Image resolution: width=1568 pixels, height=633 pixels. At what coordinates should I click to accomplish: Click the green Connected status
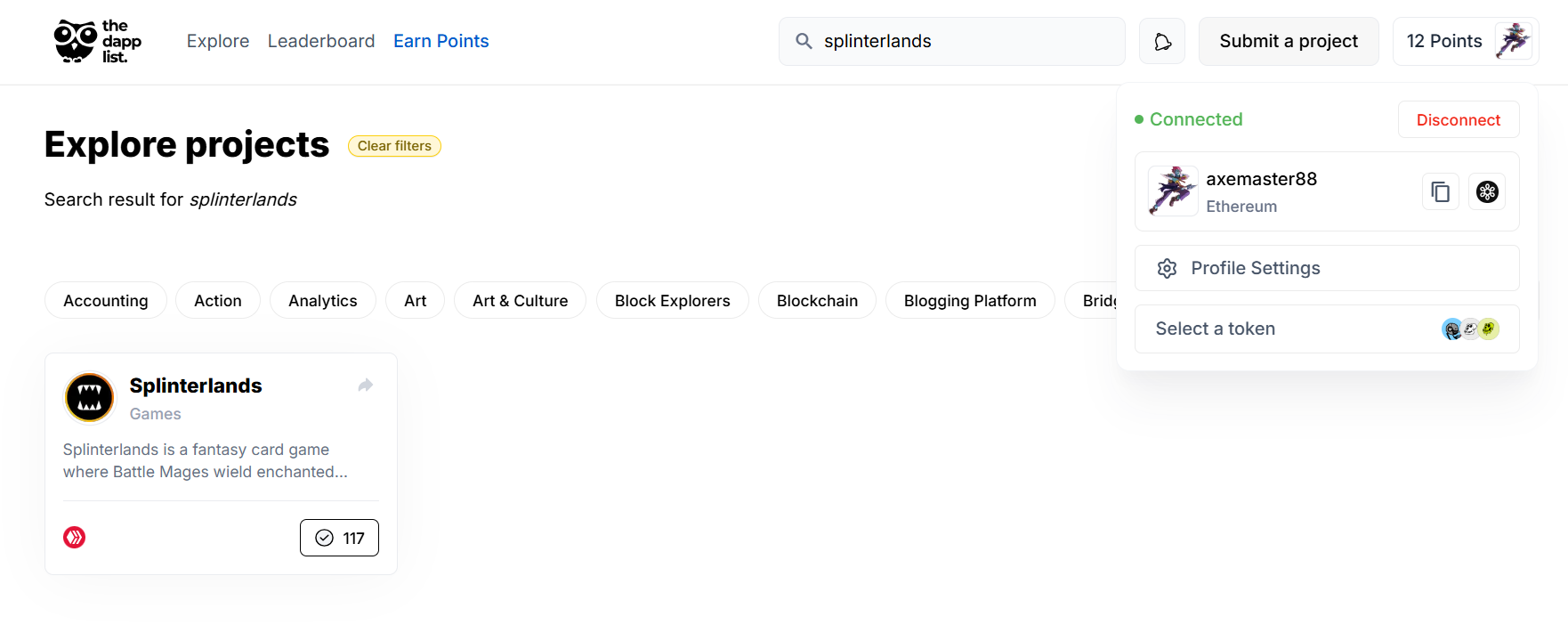click(x=1189, y=119)
